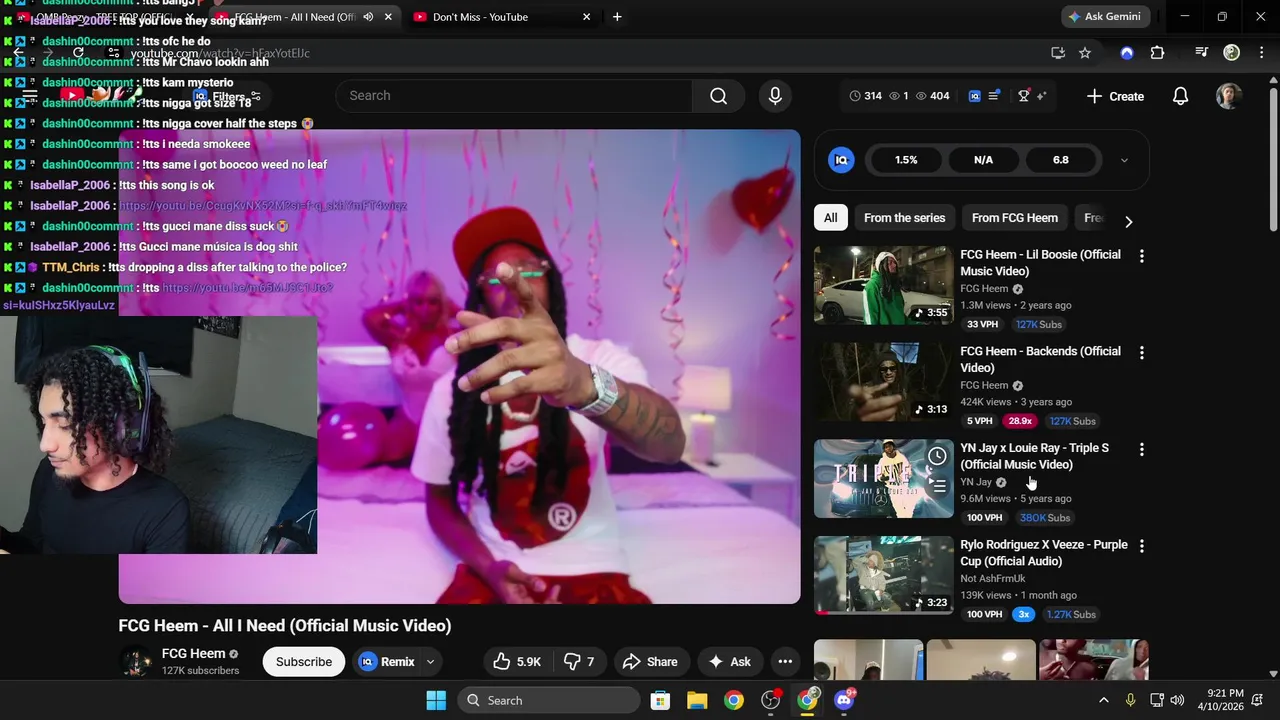Open YouTube notifications bell
This screenshot has height=720, width=1280.
pyautogui.click(x=1180, y=96)
